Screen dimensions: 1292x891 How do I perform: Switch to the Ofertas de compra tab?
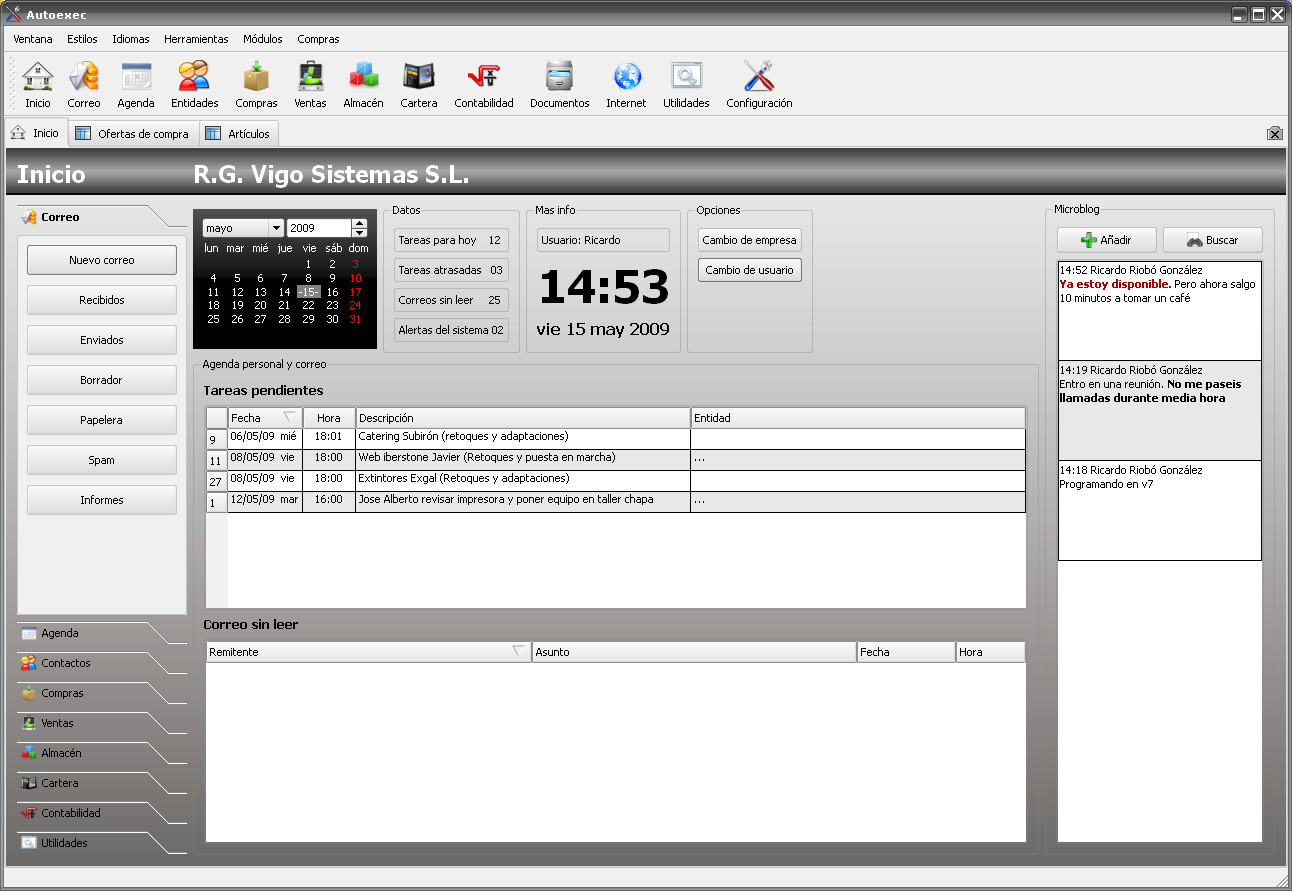(132, 133)
